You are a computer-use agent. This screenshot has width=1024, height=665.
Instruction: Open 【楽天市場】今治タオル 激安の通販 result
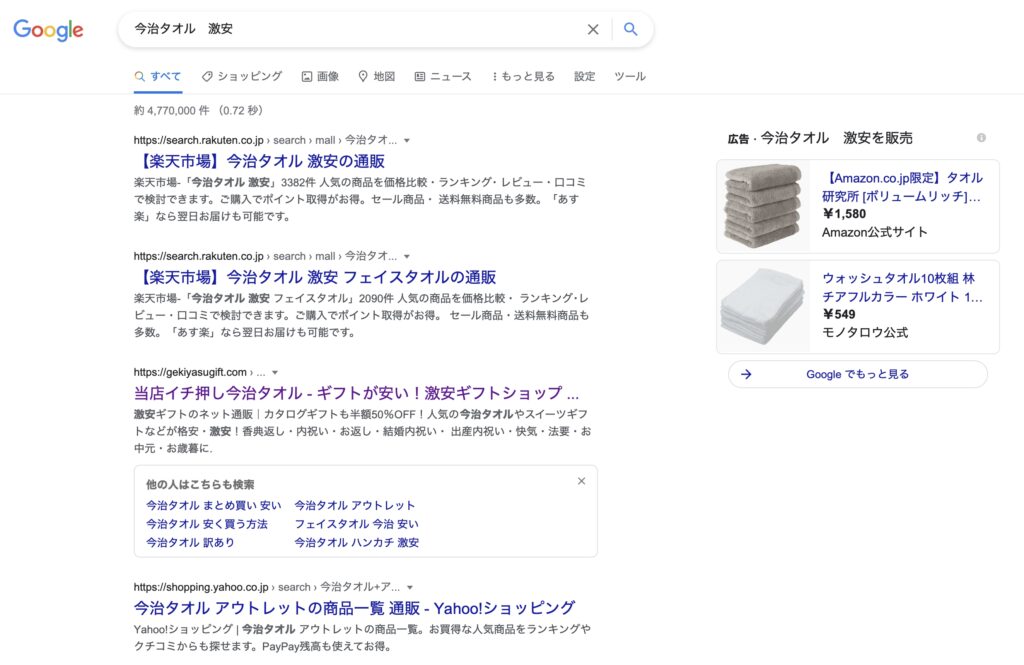pyautogui.click(x=261, y=161)
